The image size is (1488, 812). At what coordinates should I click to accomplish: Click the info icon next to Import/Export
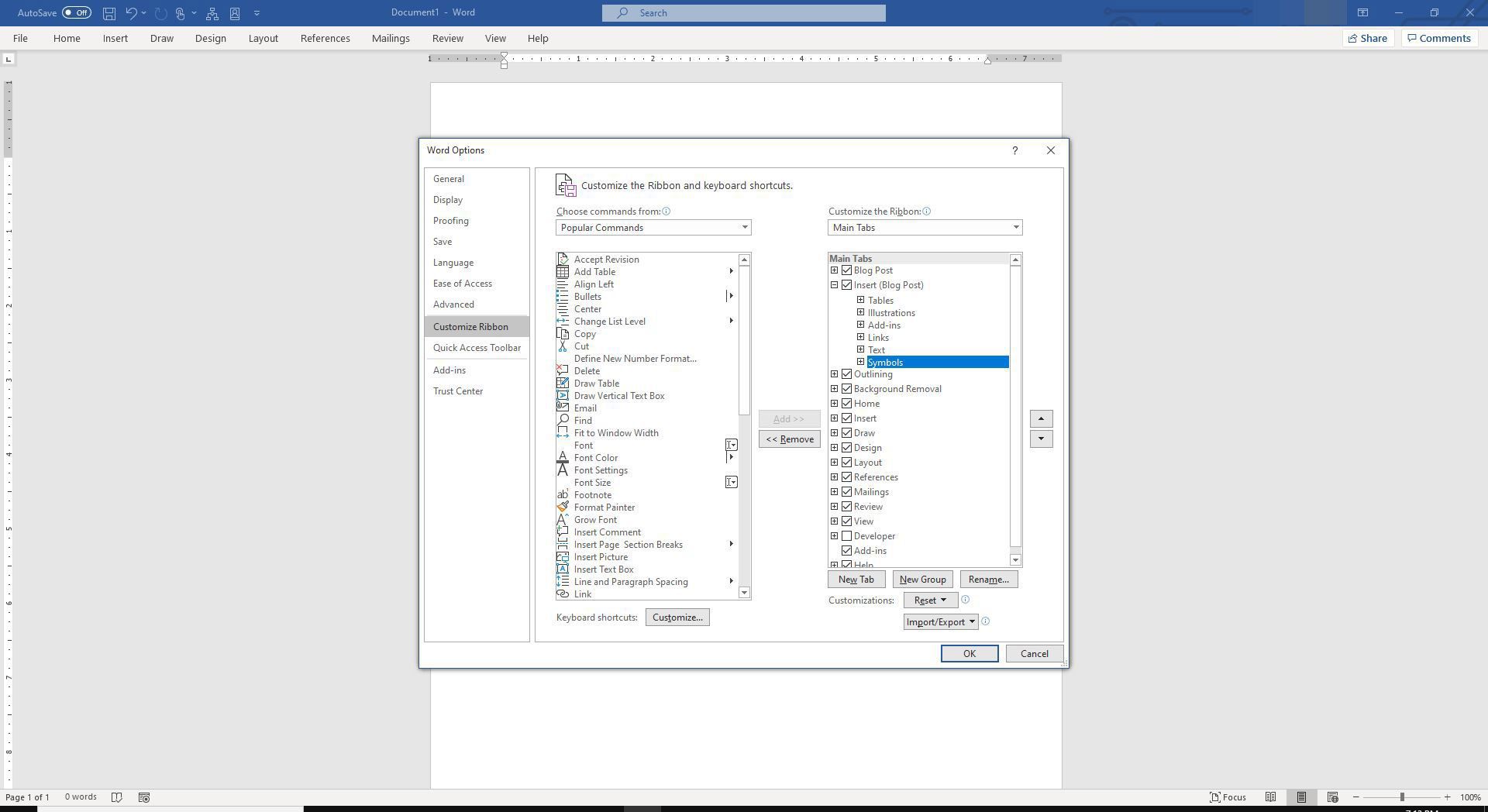coord(986,621)
